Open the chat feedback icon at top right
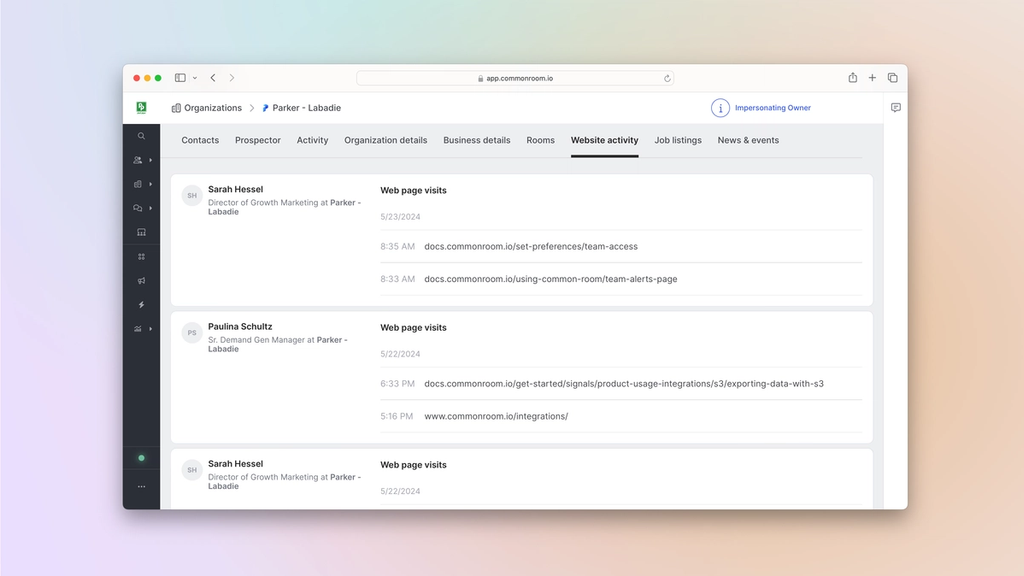The width and height of the screenshot is (1024, 576). 895,108
